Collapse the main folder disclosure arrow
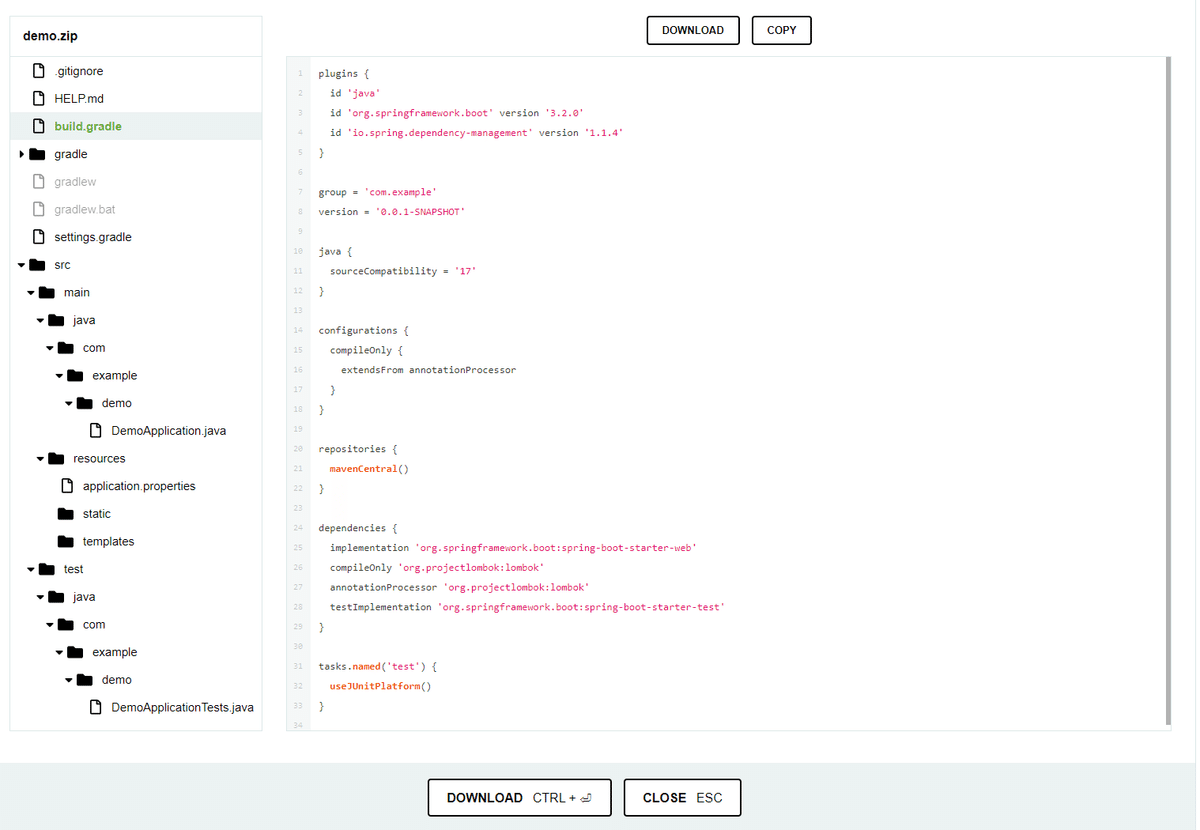This screenshot has width=1200, height=830. pyautogui.click(x=29, y=292)
